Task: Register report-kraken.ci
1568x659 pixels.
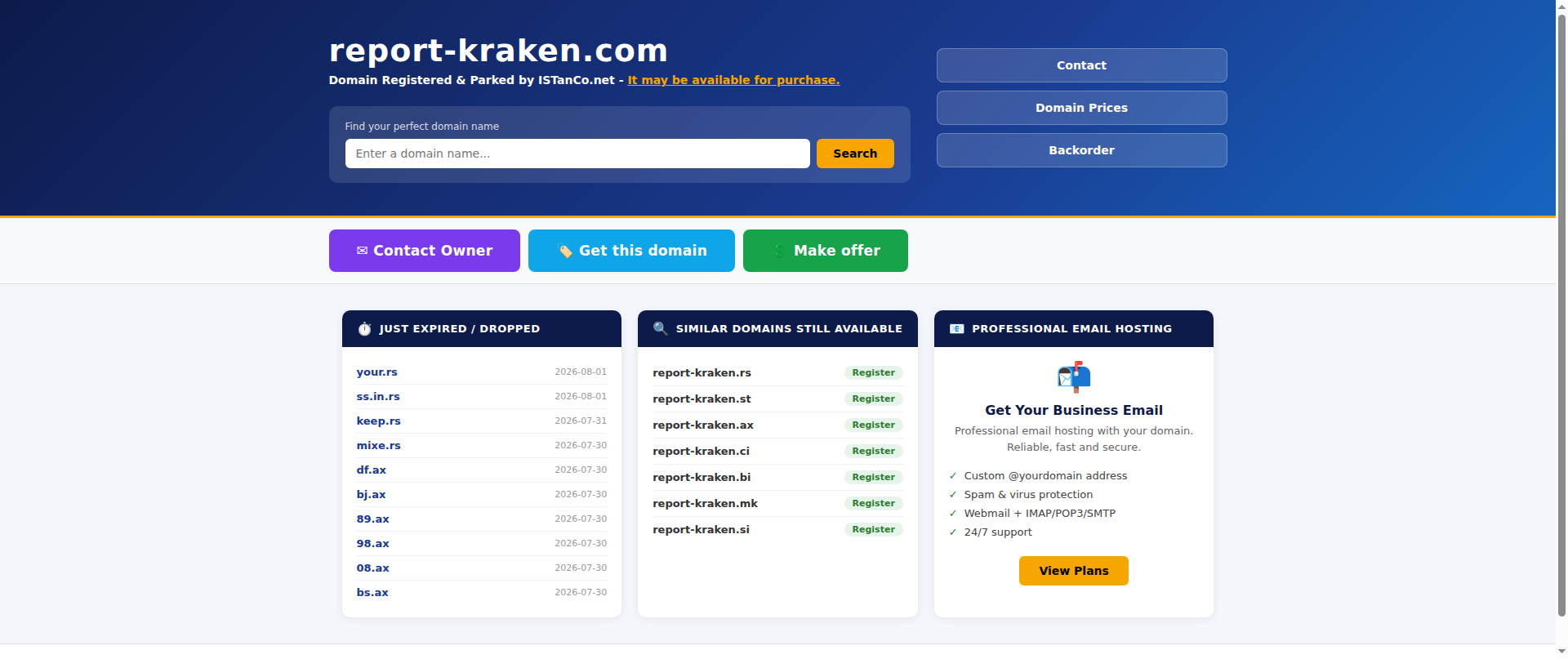Action: [x=873, y=451]
